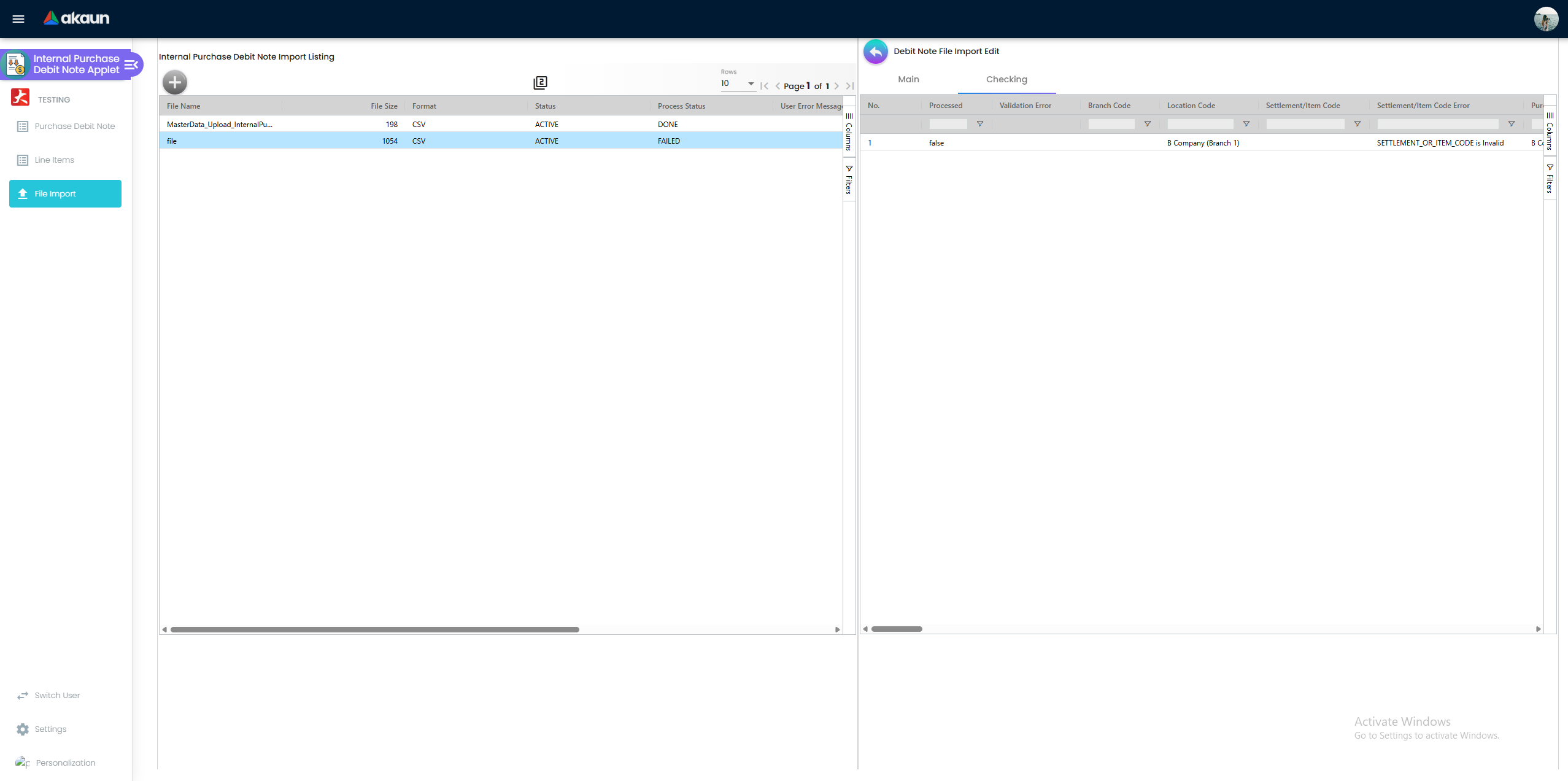Image resolution: width=1568 pixels, height=781 pixels.
Task: Open Columns panel of import listing
Action: [x=849, y=131]
